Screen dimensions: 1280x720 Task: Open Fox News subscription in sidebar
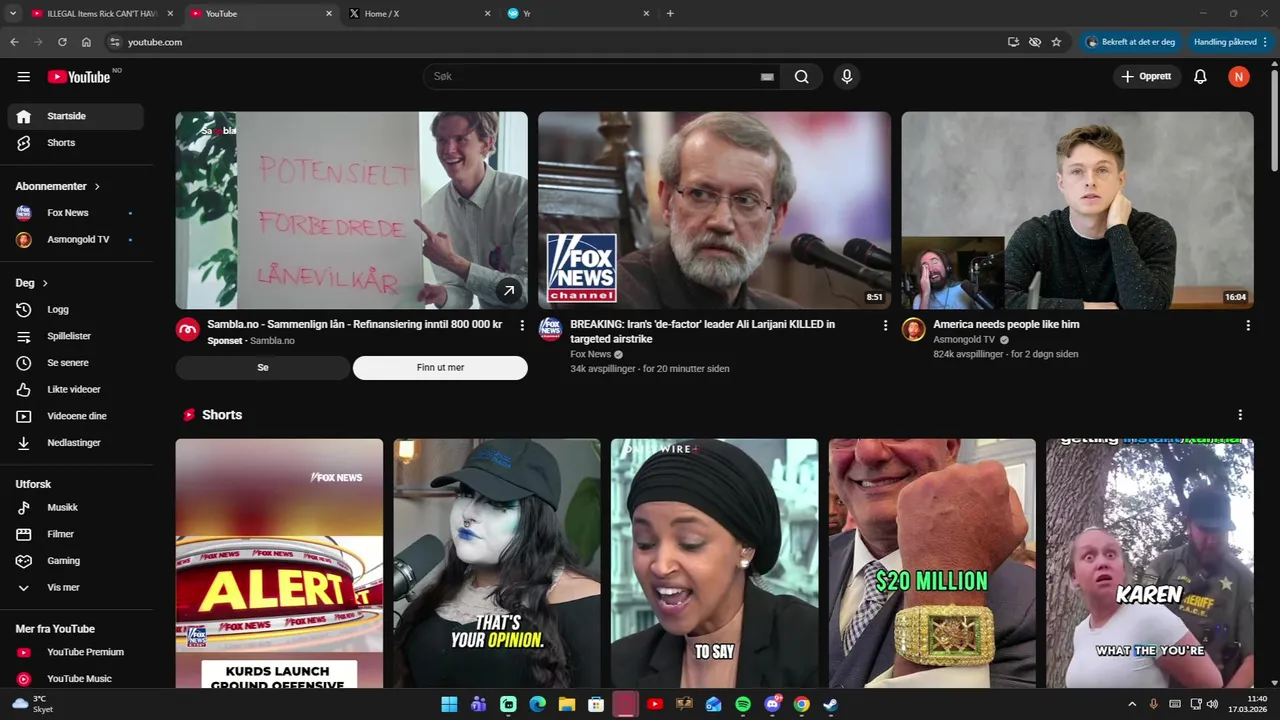[x=76, y=213]
